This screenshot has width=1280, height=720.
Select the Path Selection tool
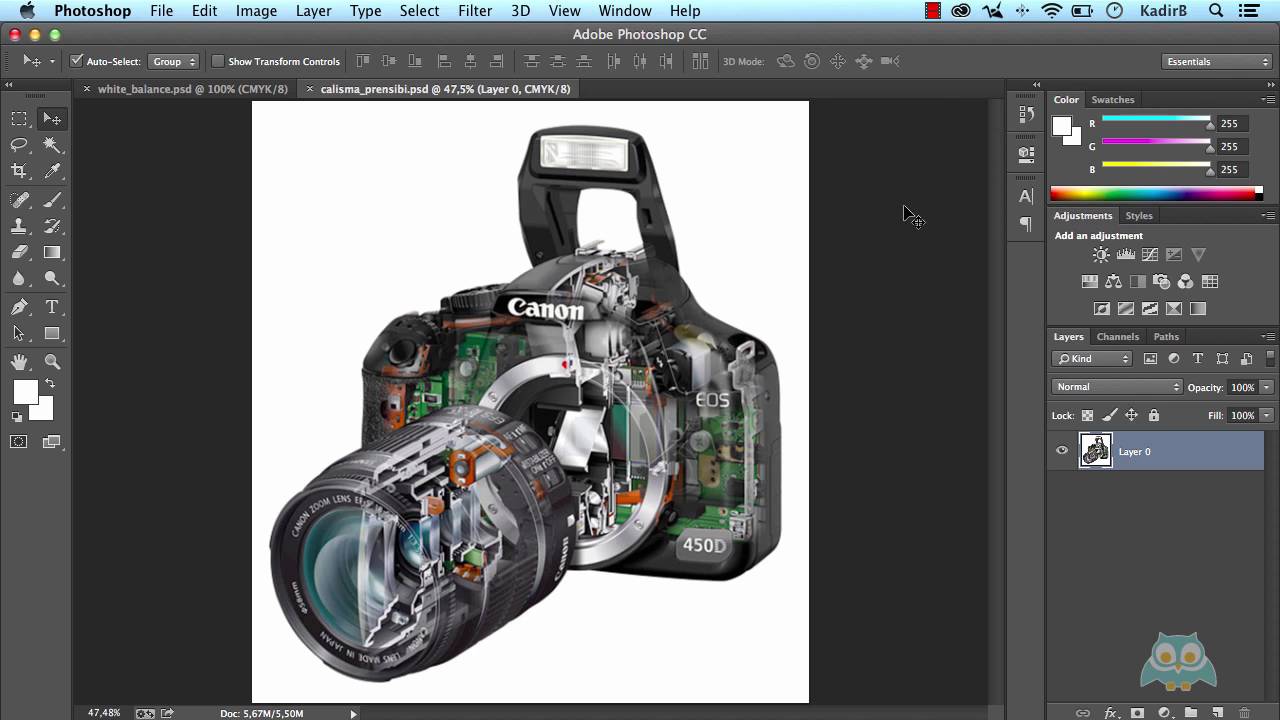pyautogui.click(x=19, y=333)
